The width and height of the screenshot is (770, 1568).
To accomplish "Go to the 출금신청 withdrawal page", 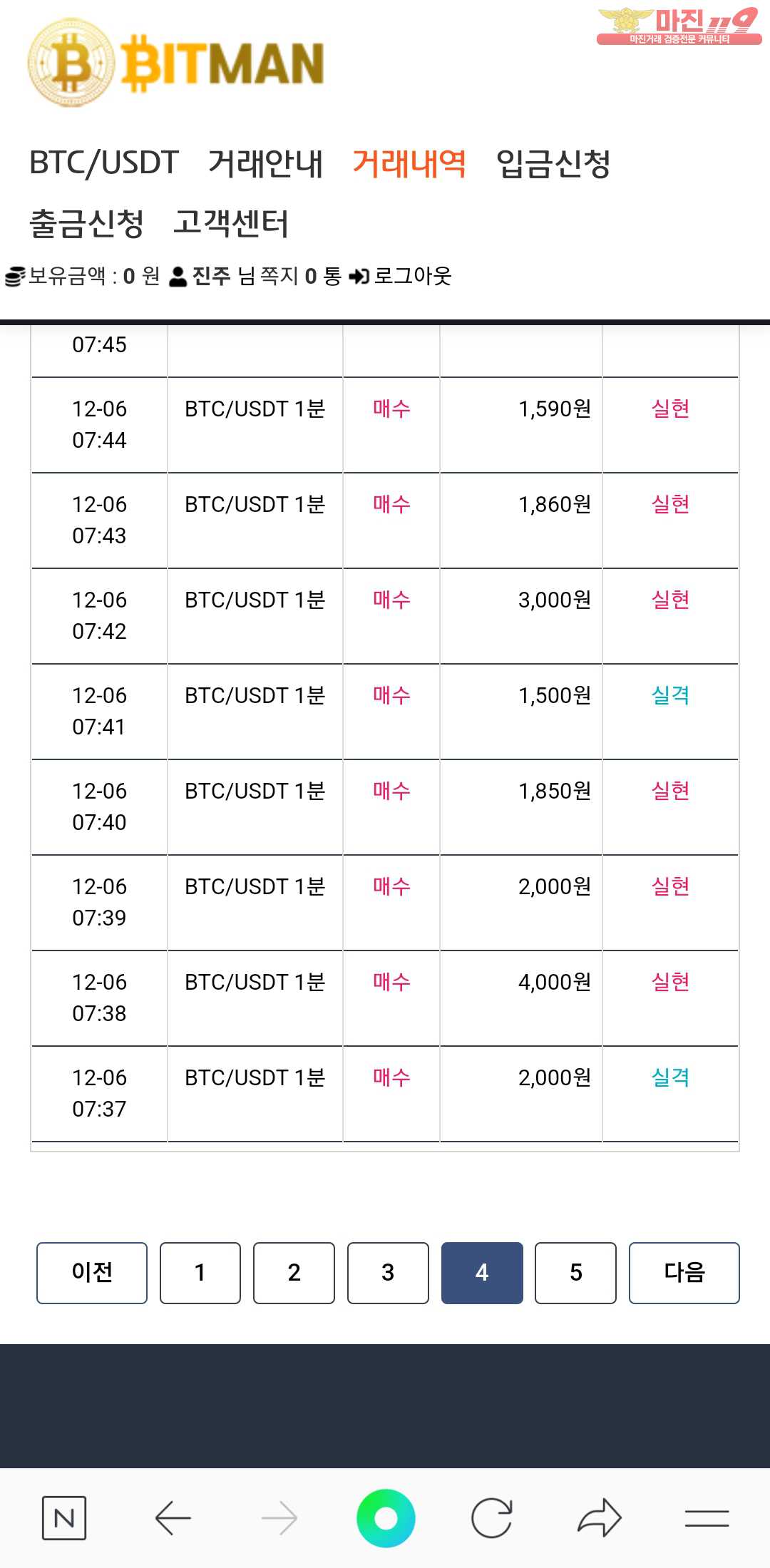I will pyautogui.click(x=87, y=223).
